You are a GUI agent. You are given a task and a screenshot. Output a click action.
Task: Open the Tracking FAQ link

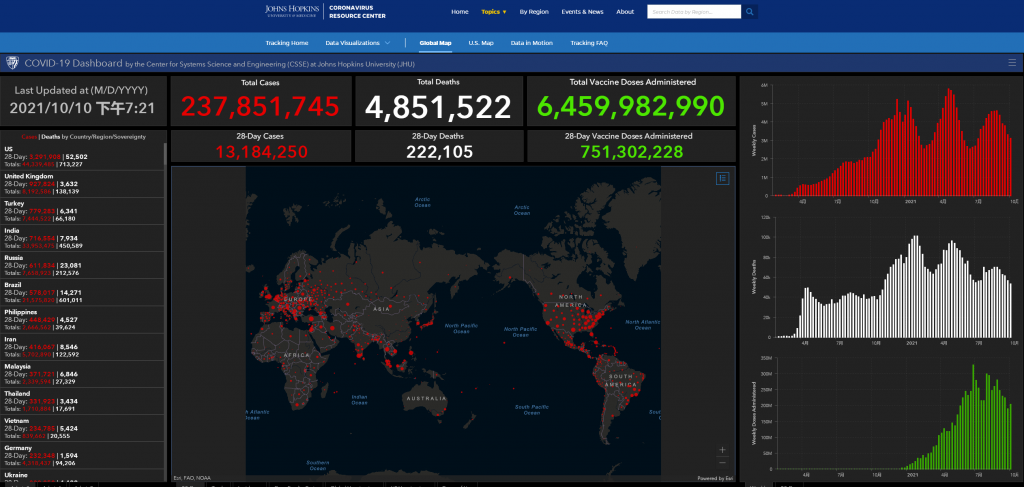click(x=589, y=43)
